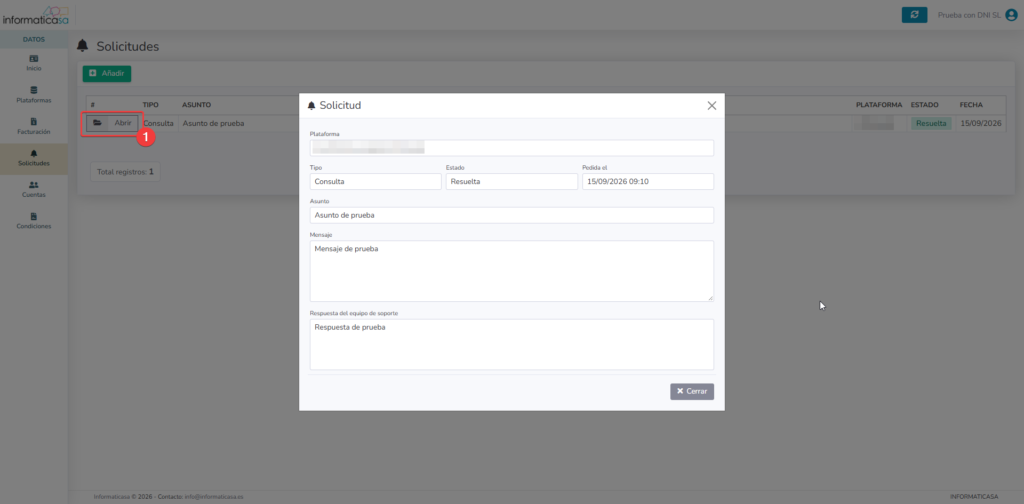
Task: Click the Consulta cell in the table
Action: [x=158, y=123]
